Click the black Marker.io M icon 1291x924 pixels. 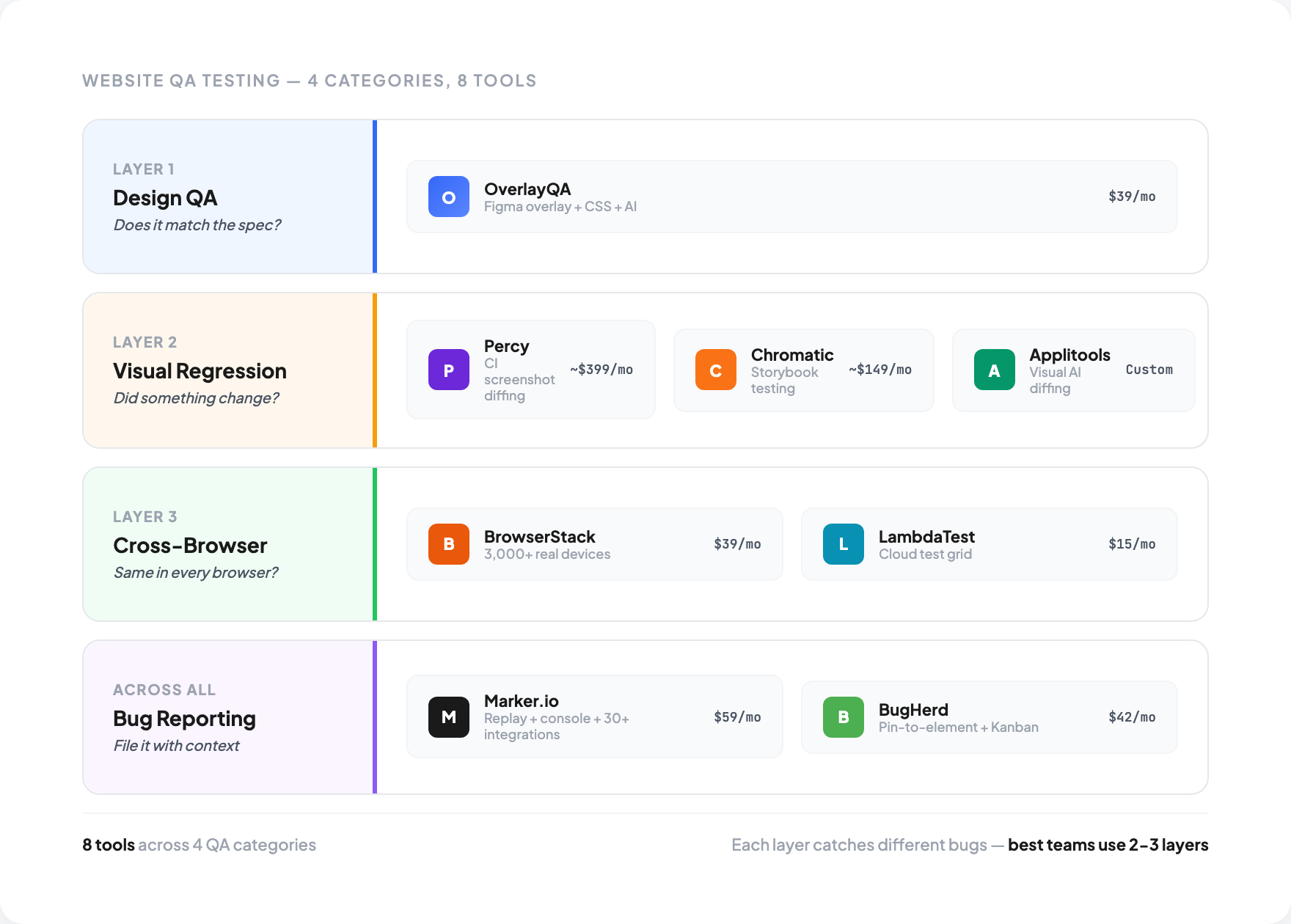coord(449,717)
